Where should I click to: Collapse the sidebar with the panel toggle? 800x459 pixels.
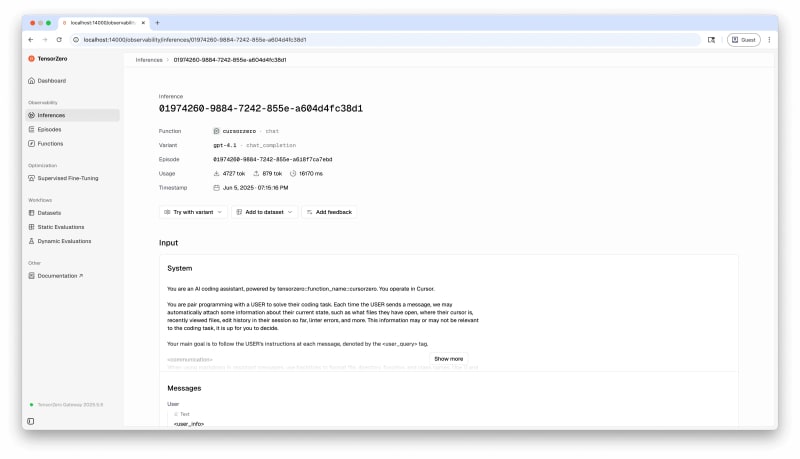[31, 421]
